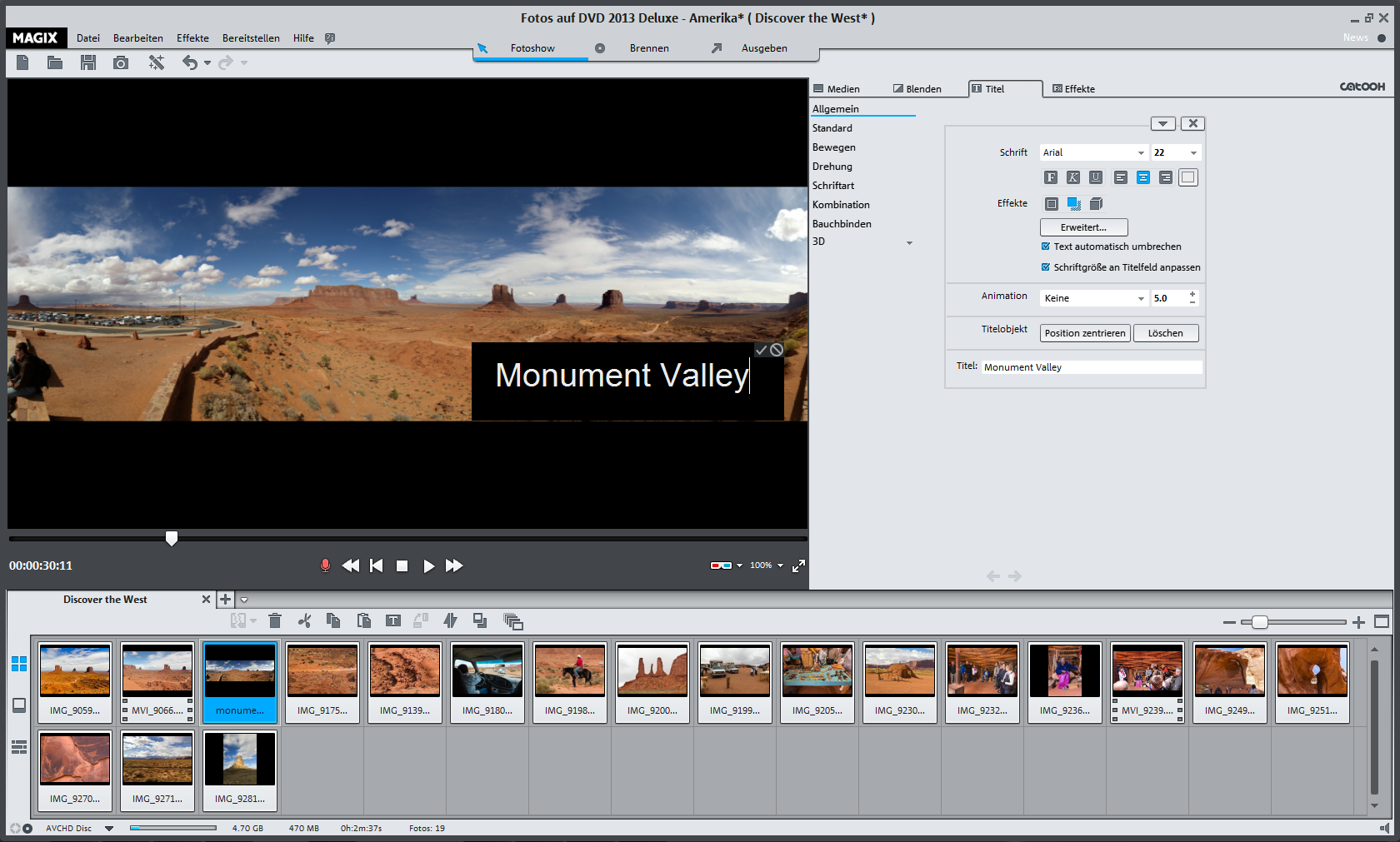The image size is (1400, 842).
Task: Start playback with the play button
Action: coord(428,565)
